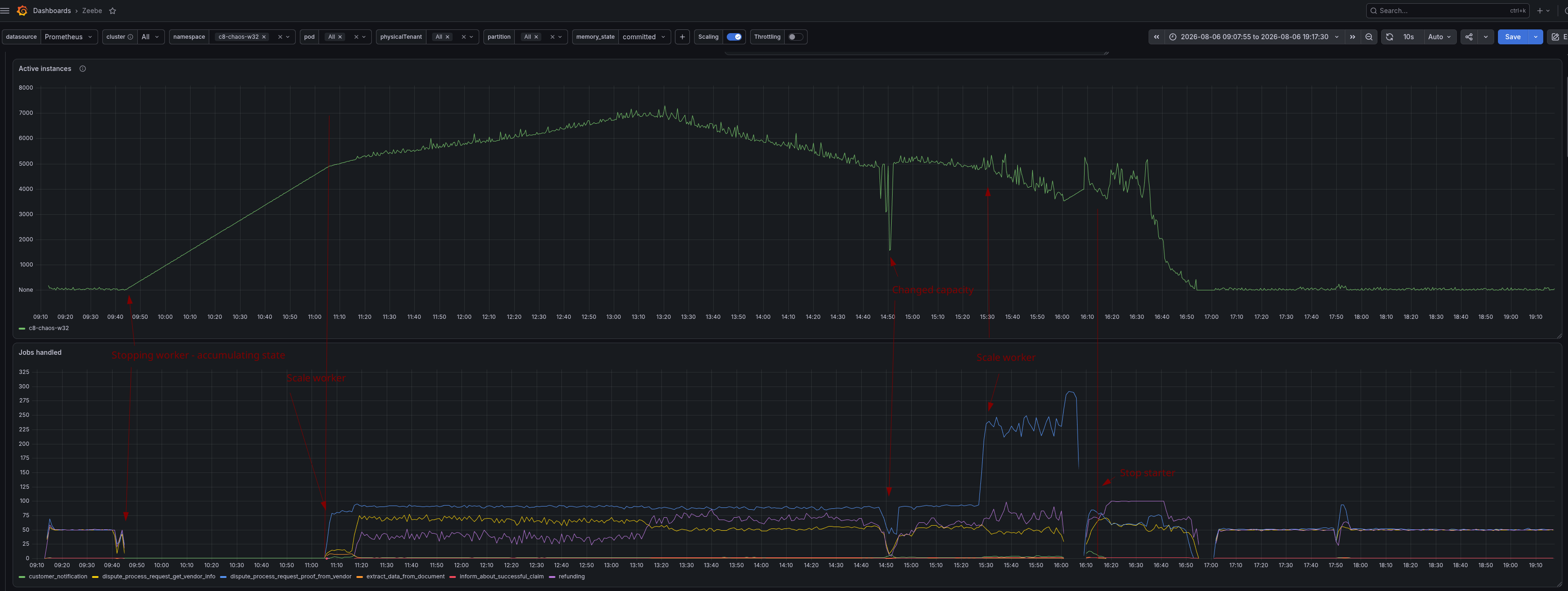This screenshot has height=591, width=1568.
Task: Toggle the Scaling switch off
Action: (x=735, y=37)
